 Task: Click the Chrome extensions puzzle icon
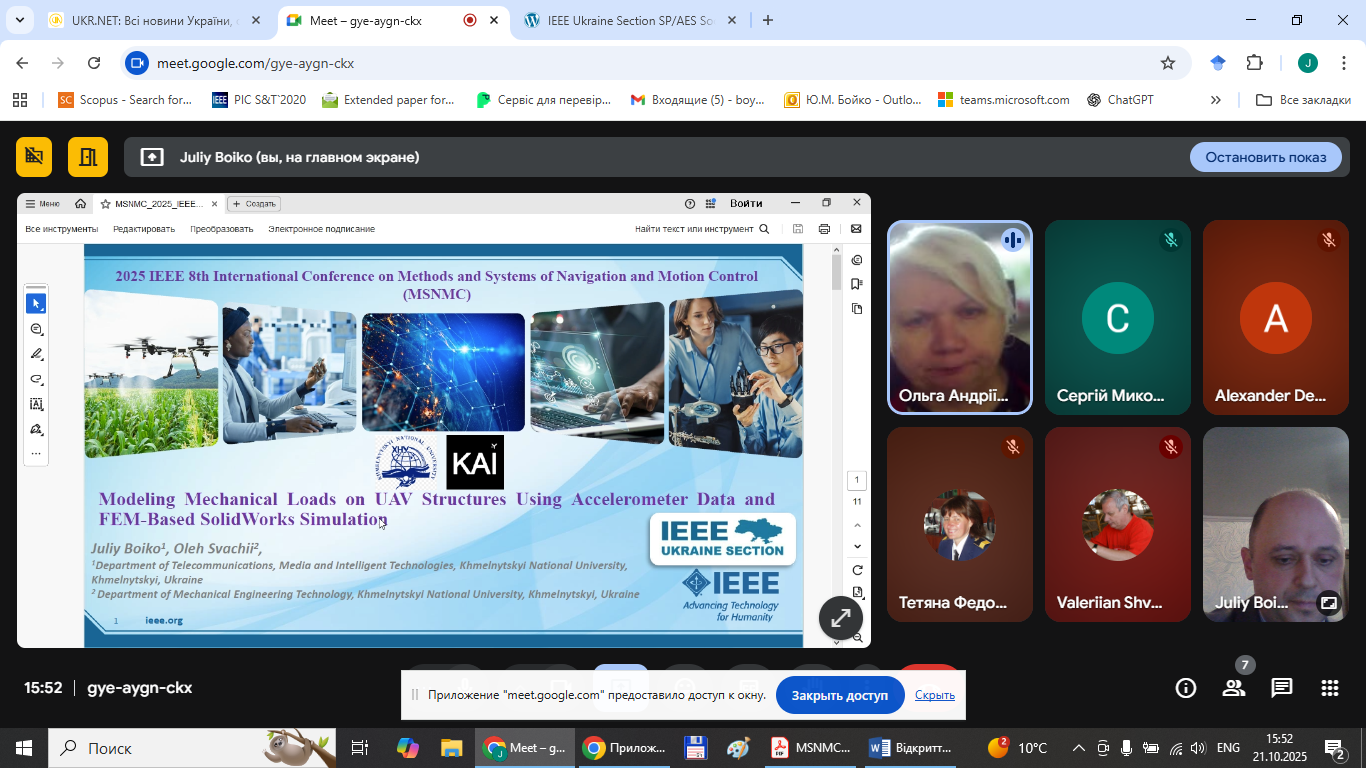point(1254,63)
